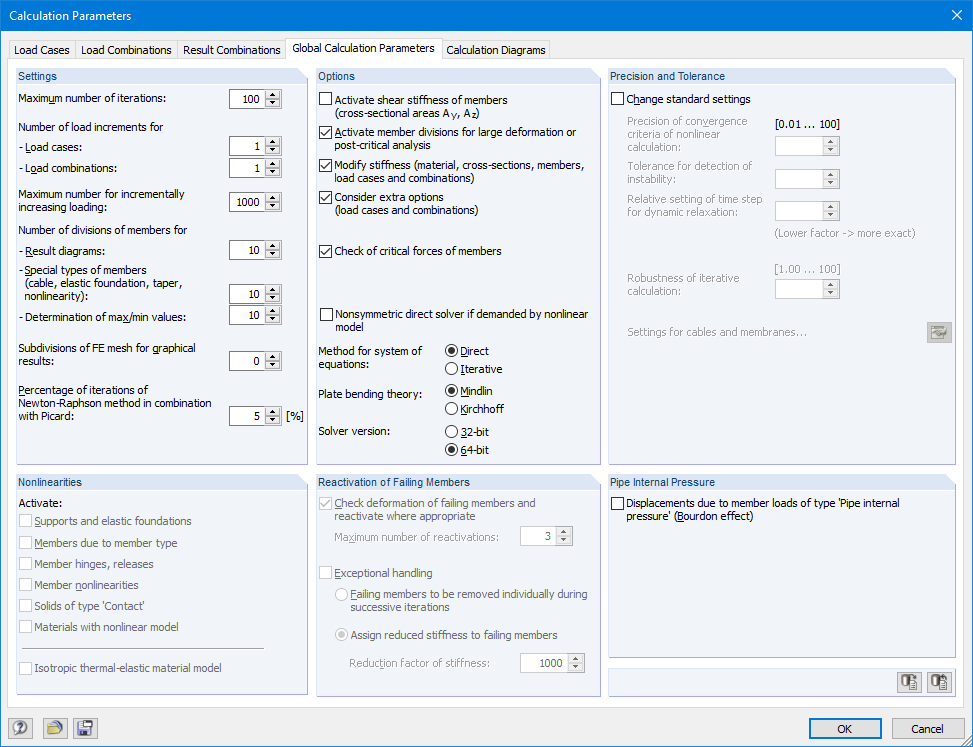Screen dimensions: 973x747
Task: Enable 'Activate shear stiffness of members'
Action: point(325,99)
